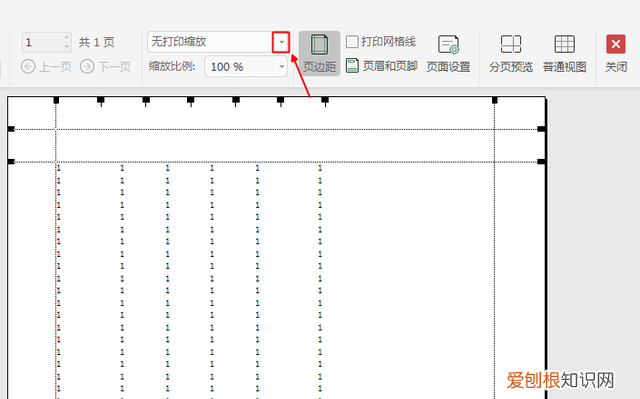This screenshot has height=399, width=640.
Task: Click the first column width marker after left margin
Action: tap(101, 101)
